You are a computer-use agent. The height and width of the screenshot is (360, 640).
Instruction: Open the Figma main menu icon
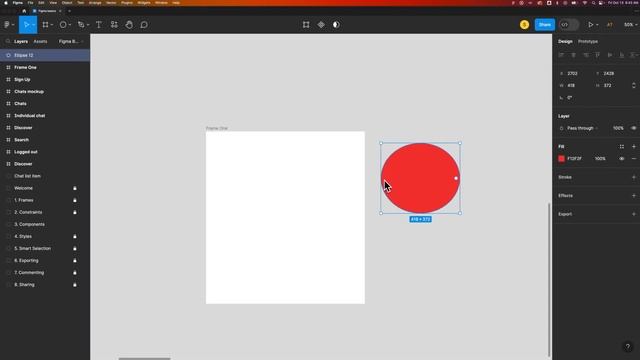(x=7, y=25)
